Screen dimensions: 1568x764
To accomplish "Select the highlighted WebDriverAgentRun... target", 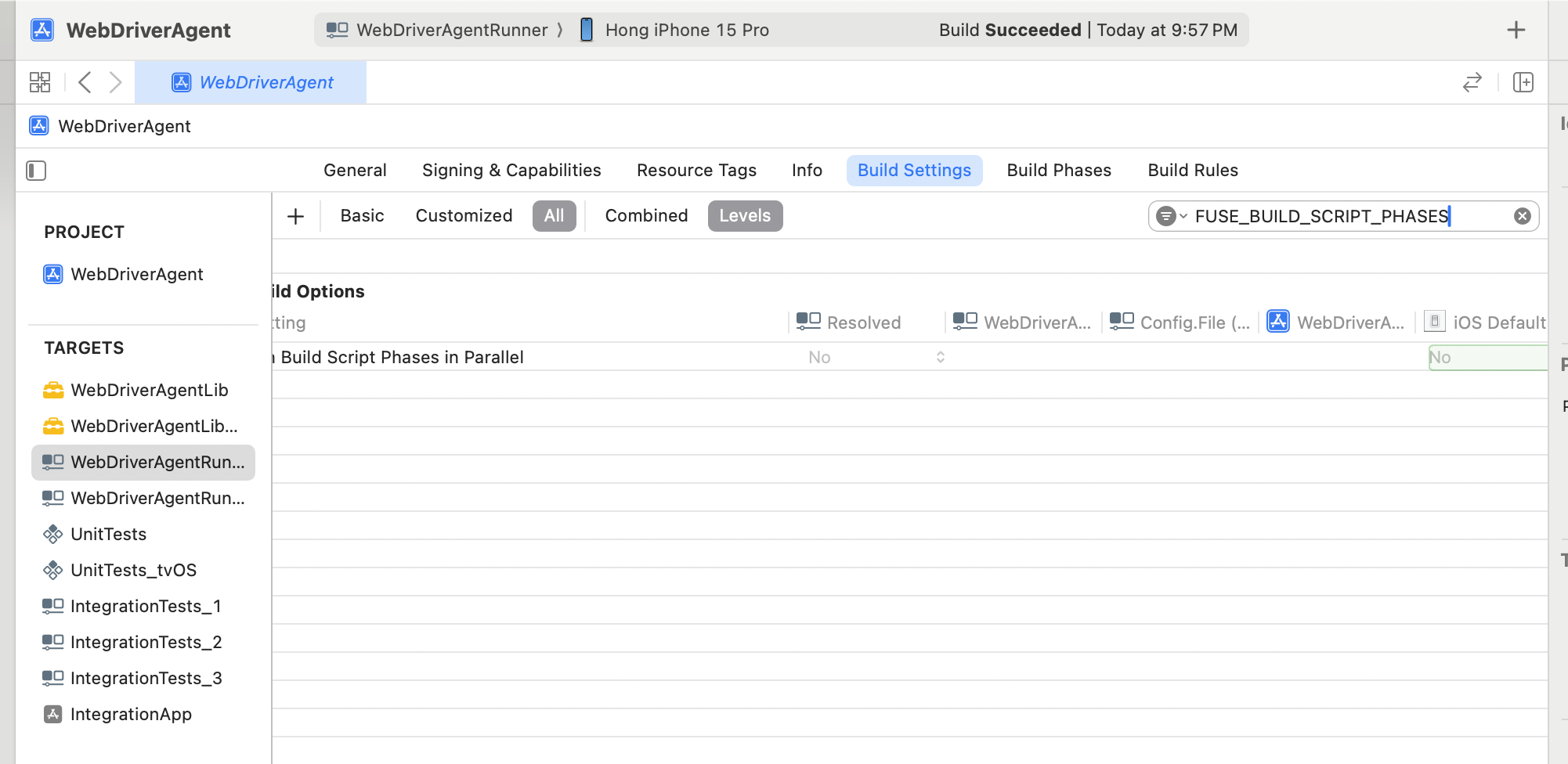I will (x=143, y=463).
